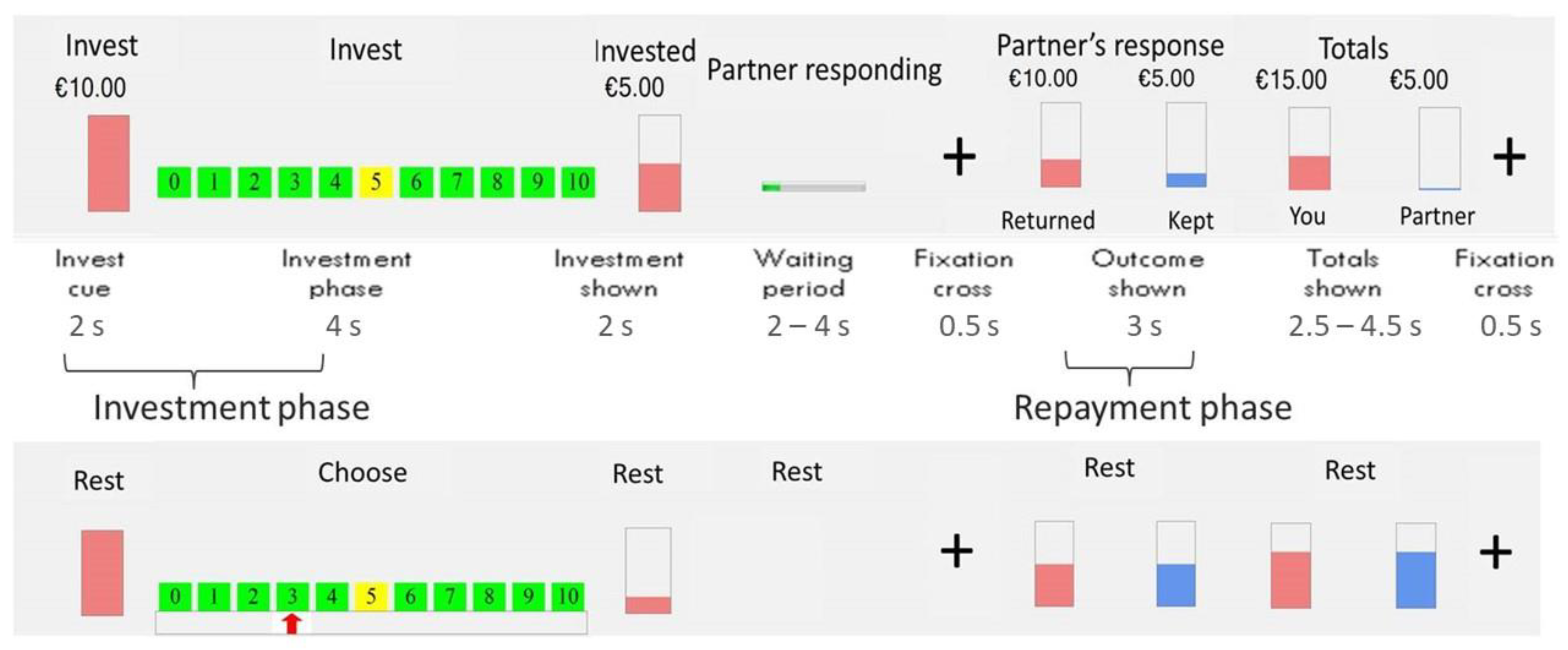Click the You totals bar showing €15.00
1568x650 pixels.
[x=1309, y=172]
